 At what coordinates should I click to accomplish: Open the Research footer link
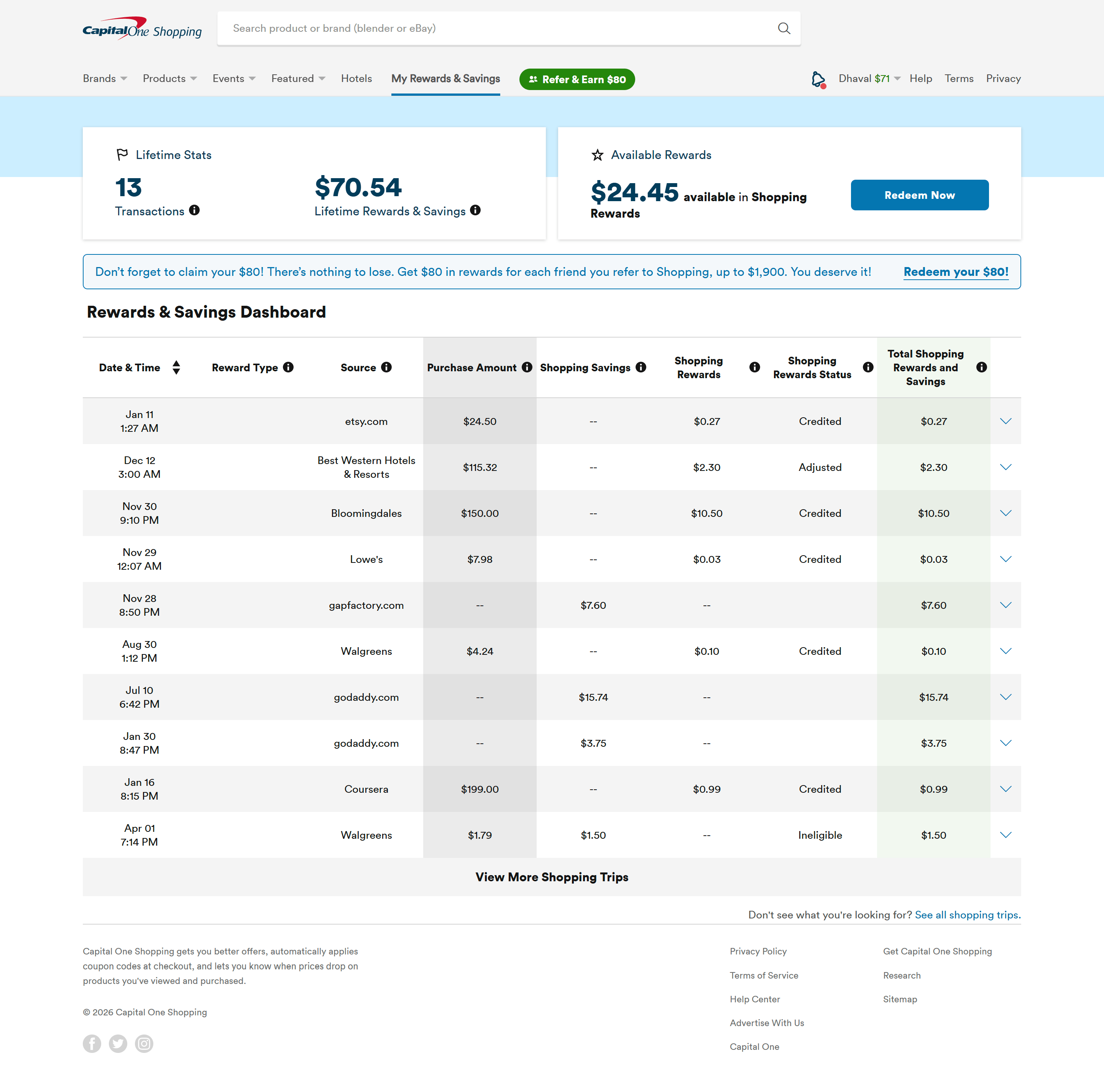[902, 975]
